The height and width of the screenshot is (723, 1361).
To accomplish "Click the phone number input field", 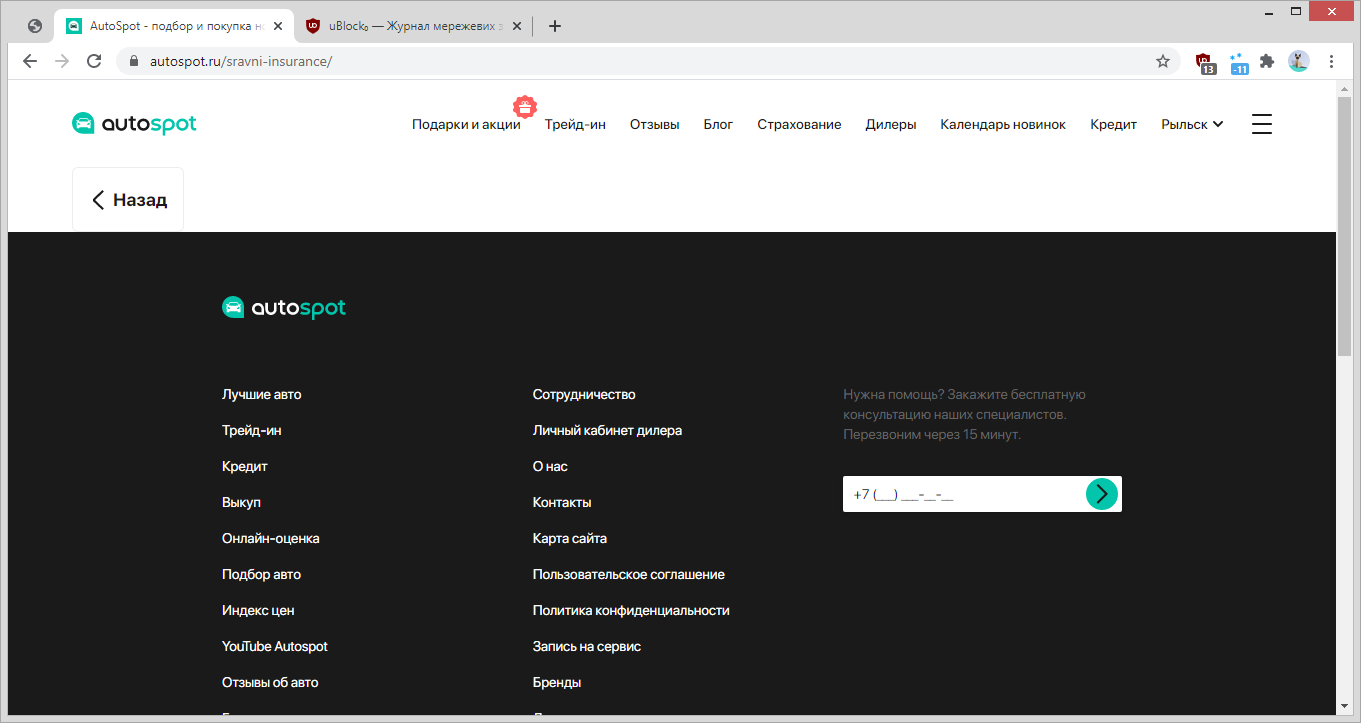I will point(950,493).
